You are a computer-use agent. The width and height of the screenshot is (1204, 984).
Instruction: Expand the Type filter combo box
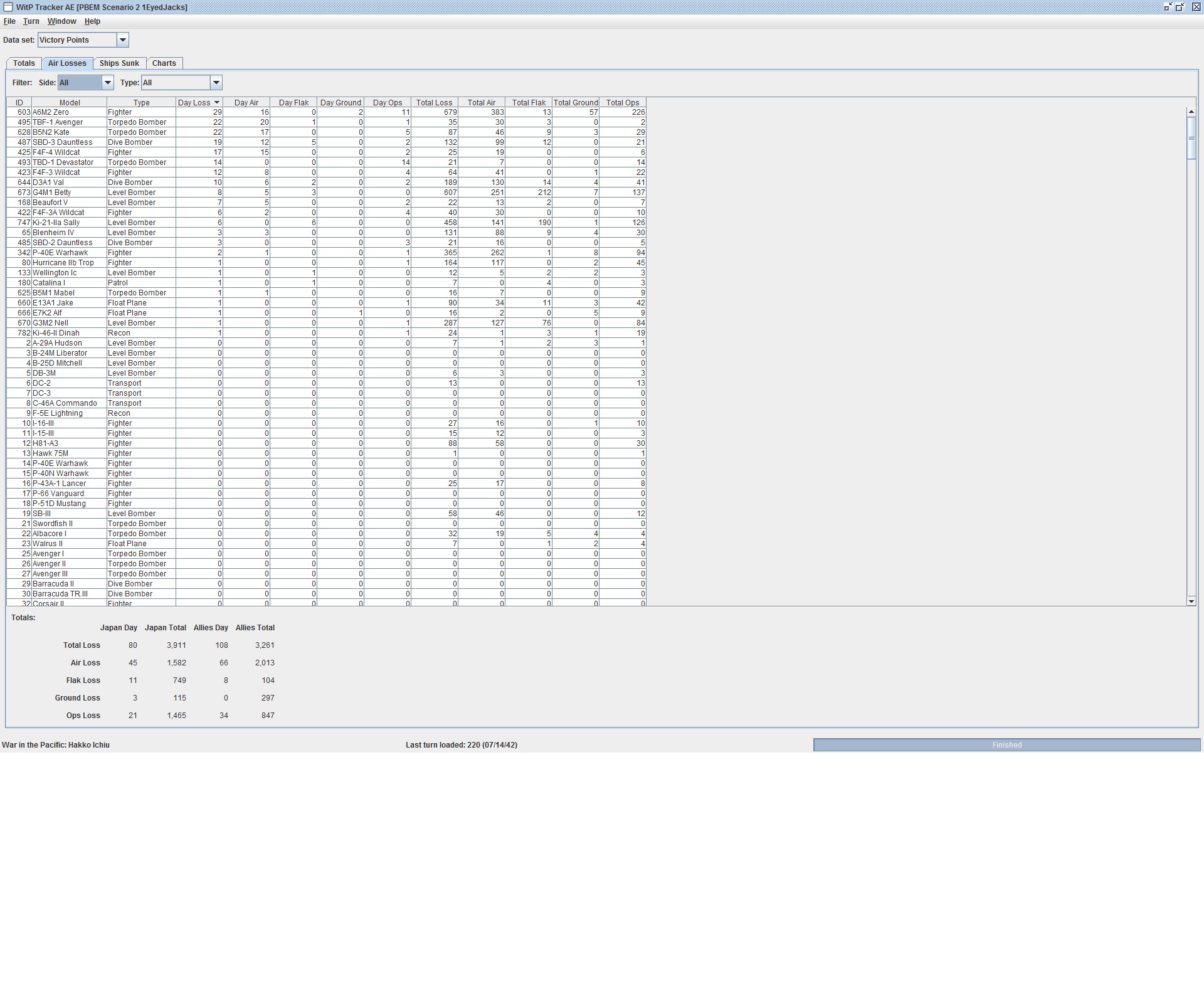tap(216, 83)
